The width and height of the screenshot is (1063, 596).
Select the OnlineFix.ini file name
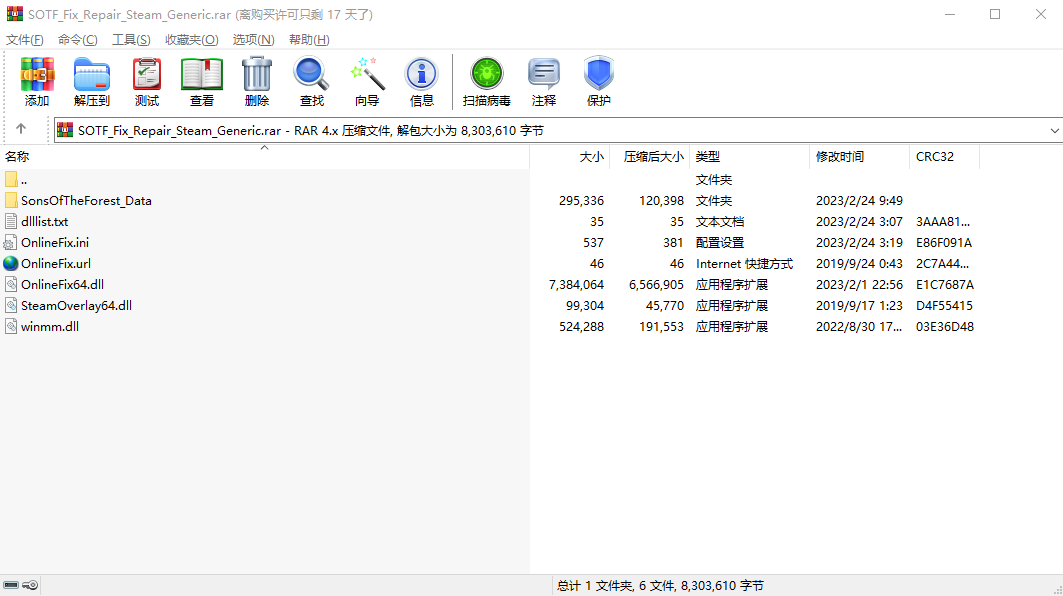55,243
